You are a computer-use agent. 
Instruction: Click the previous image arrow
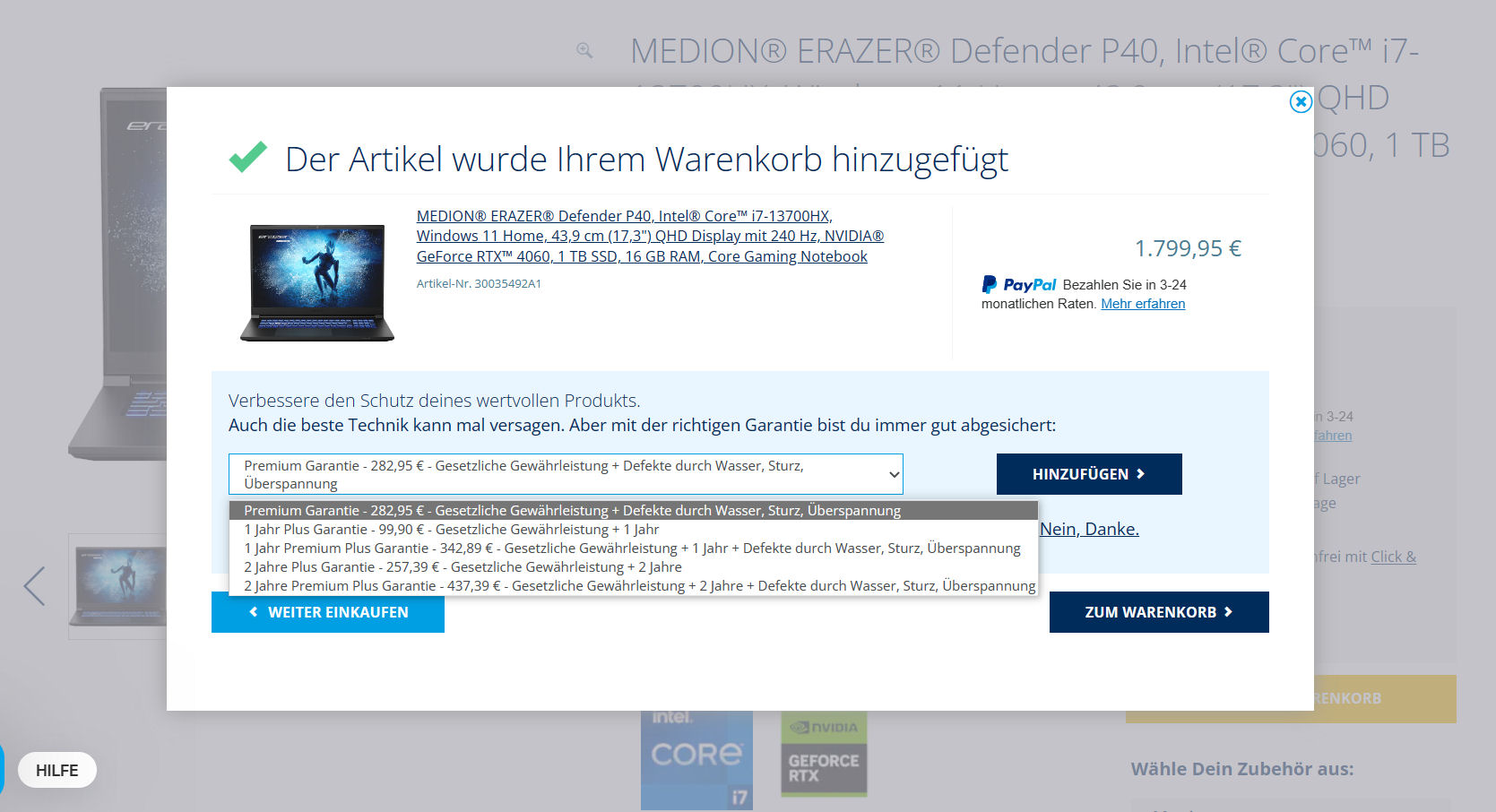[x=34, y=586]
